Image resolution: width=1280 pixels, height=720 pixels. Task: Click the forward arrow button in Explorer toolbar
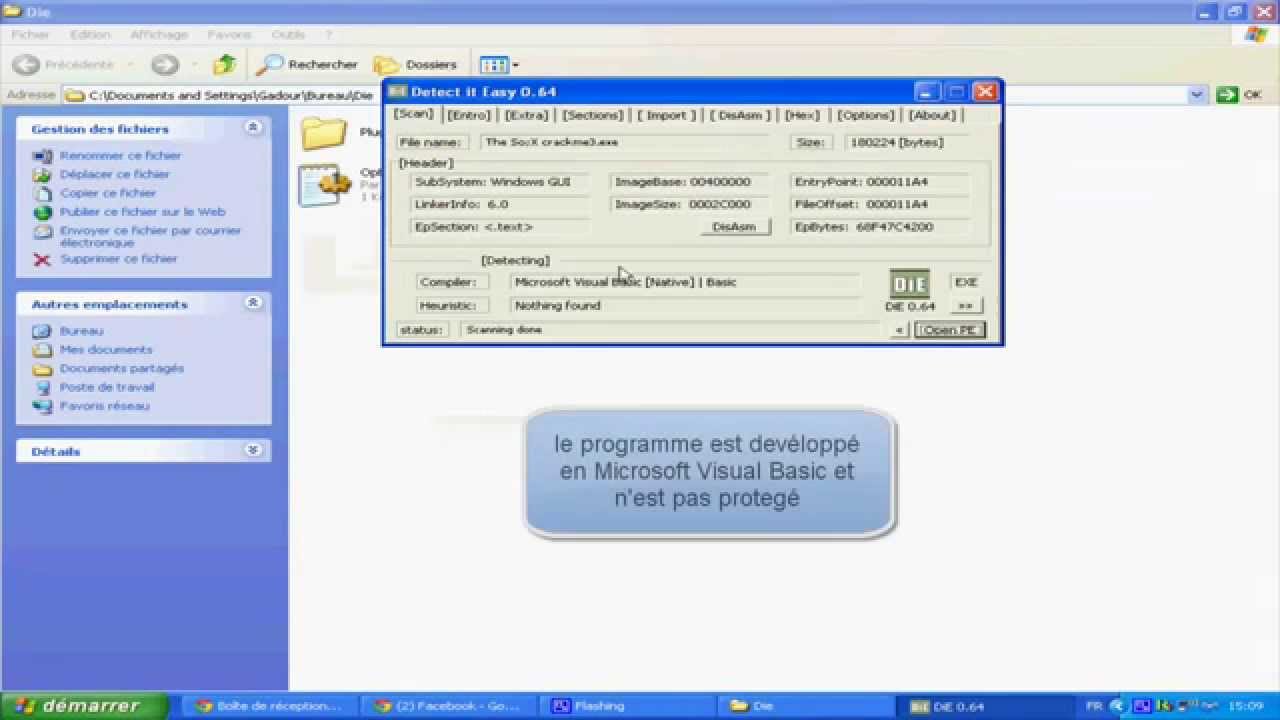(165, 64)
